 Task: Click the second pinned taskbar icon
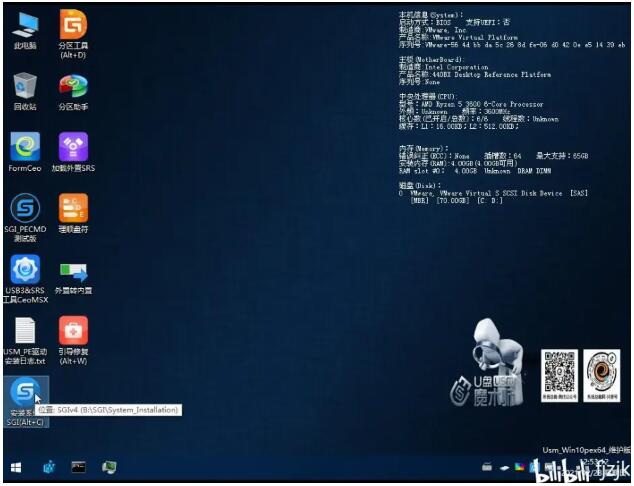pyautogui.click(x=46, y=467)
